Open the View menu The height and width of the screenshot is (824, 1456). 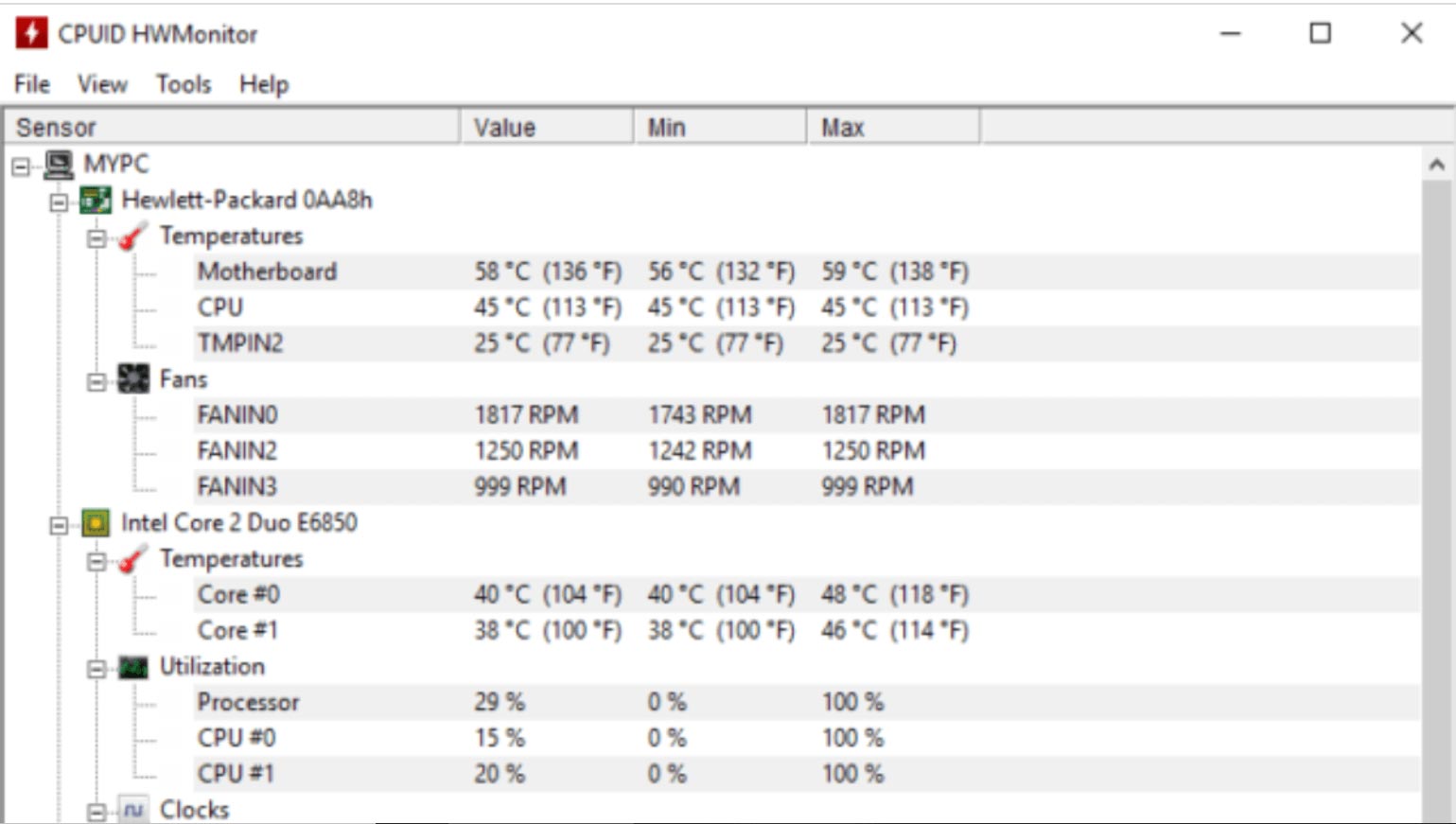(102, 84)
